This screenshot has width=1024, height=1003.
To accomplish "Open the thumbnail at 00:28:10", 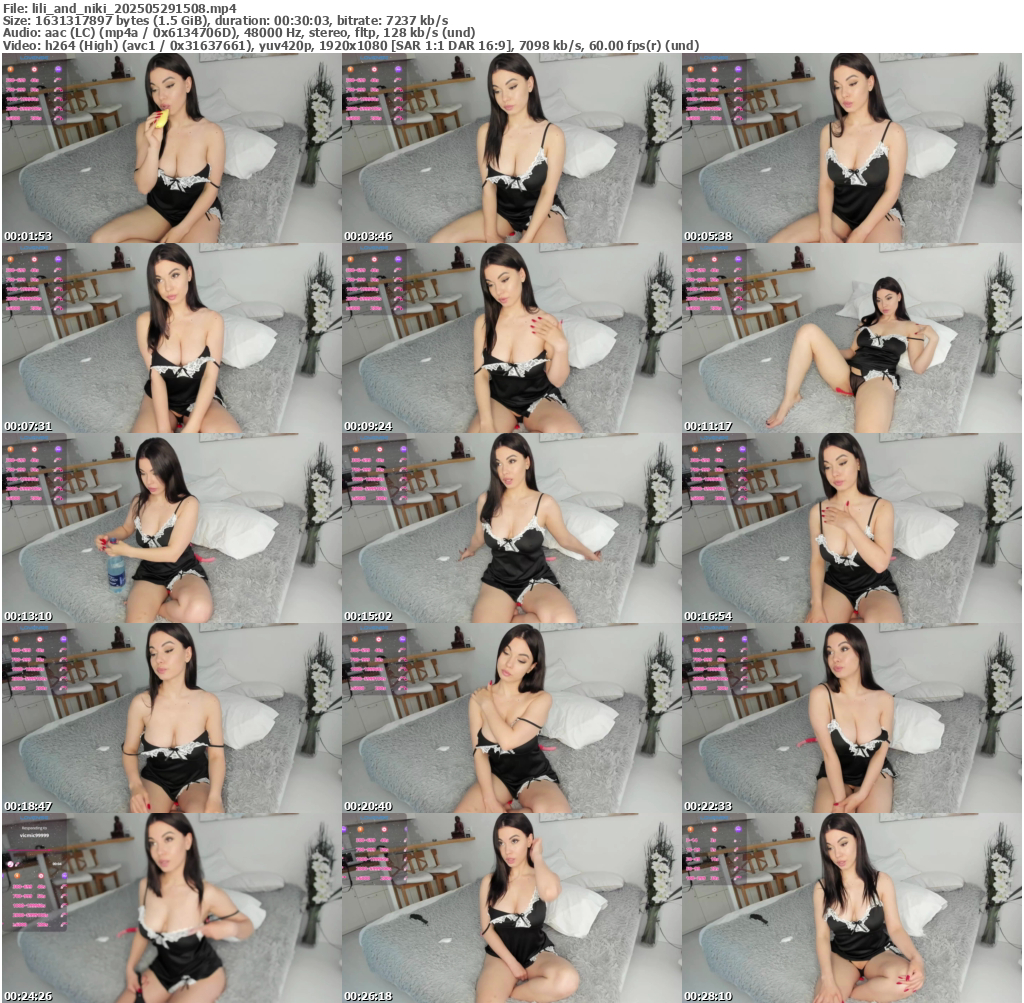I will click(x=852, y=908).
